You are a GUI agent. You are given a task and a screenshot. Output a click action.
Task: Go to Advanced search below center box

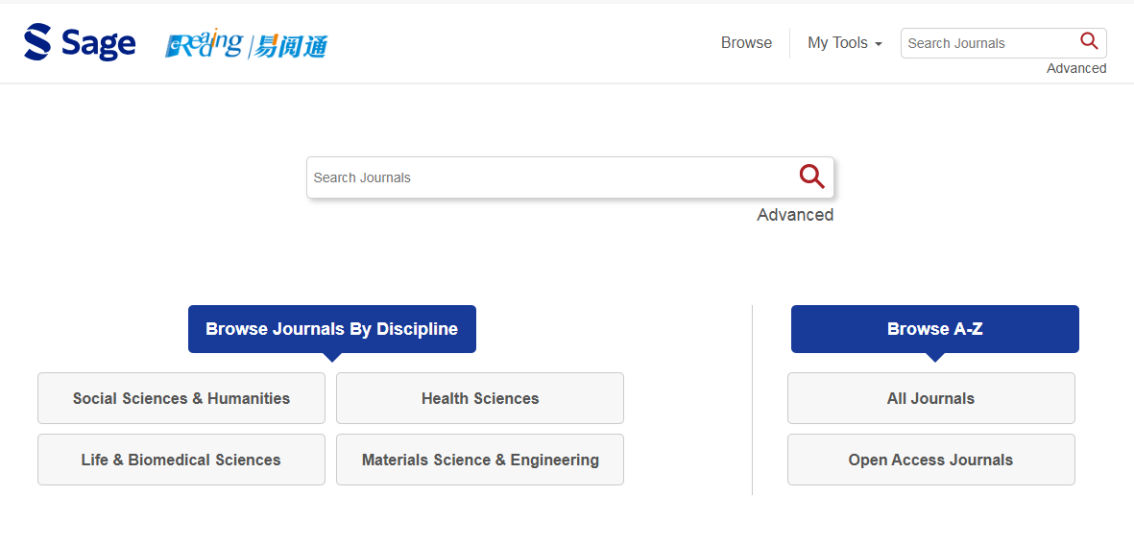pyautogui.click(x=795, y=215)
